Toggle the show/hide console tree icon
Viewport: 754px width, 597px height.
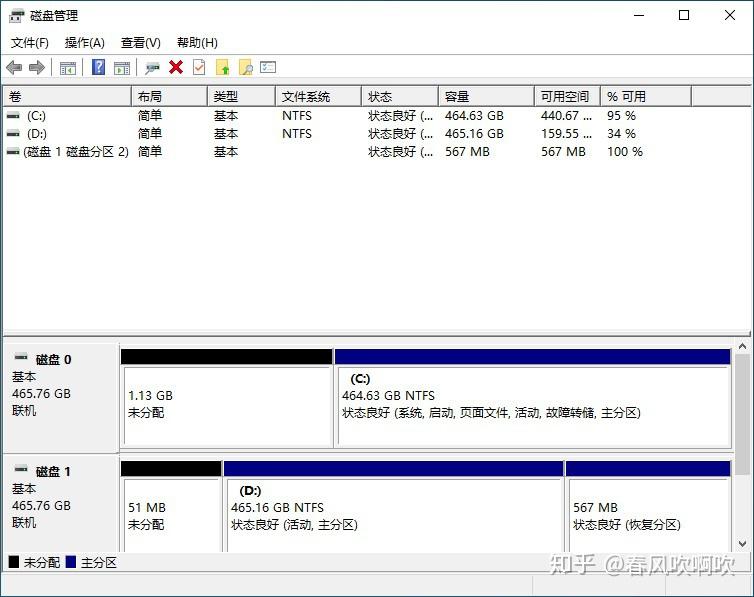point(68,68)
